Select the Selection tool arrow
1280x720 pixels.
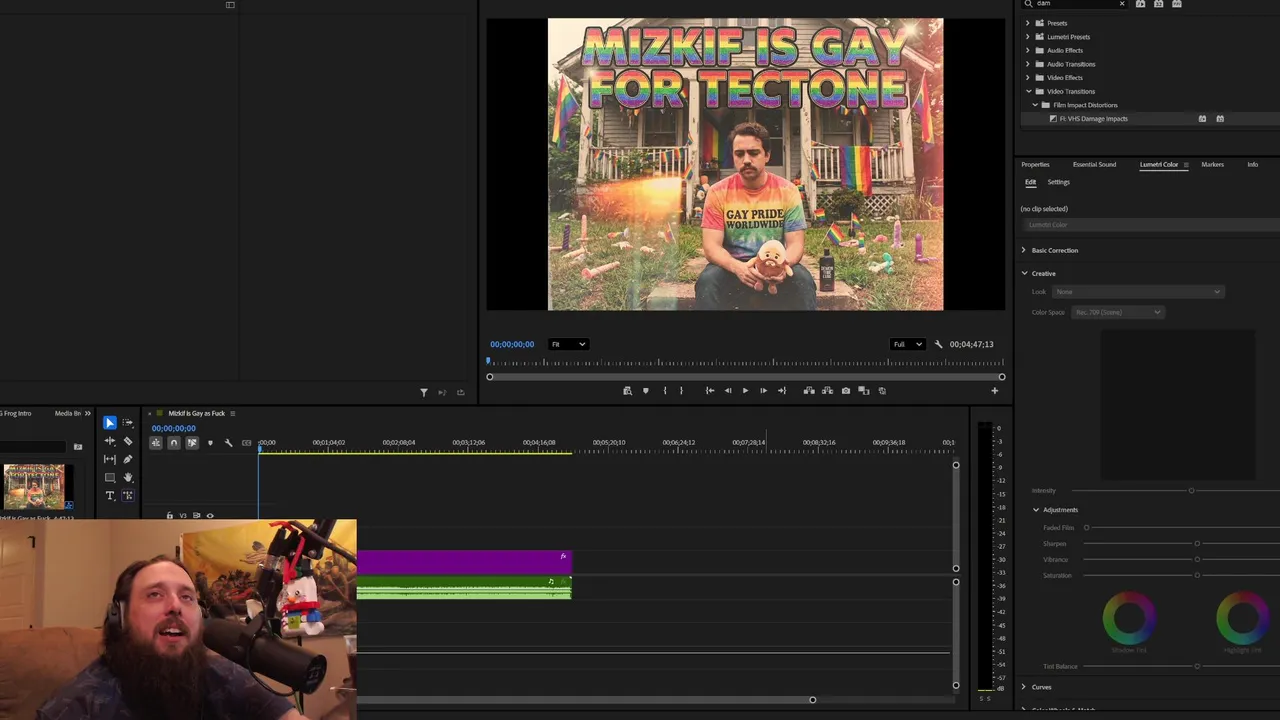click(110, 423)
